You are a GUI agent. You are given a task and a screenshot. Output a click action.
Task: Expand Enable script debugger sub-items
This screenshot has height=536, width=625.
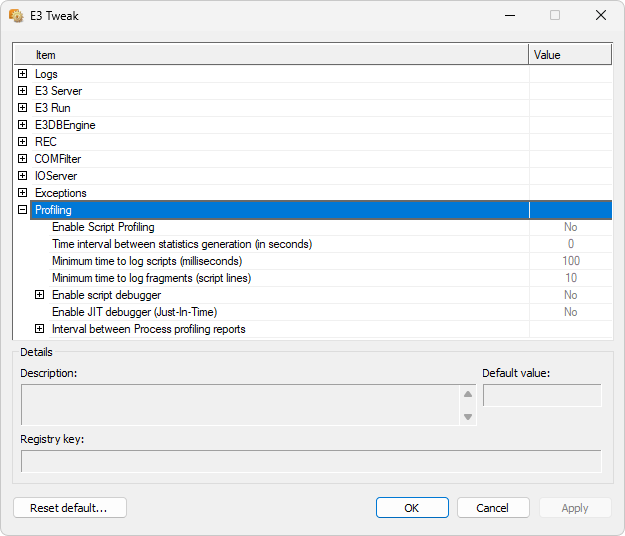[39, 295]
